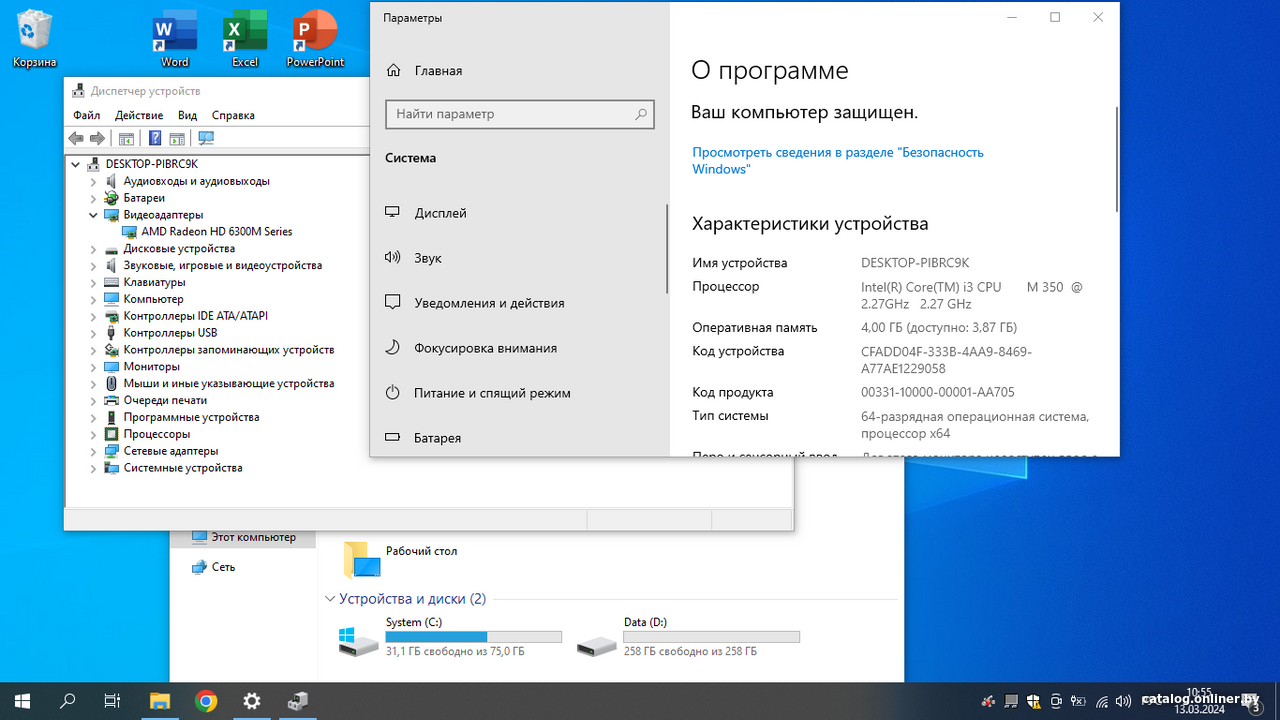Expand the Мониторы node
The width and height of the screenshot is (1280, 720).
[x=94, y=367]
